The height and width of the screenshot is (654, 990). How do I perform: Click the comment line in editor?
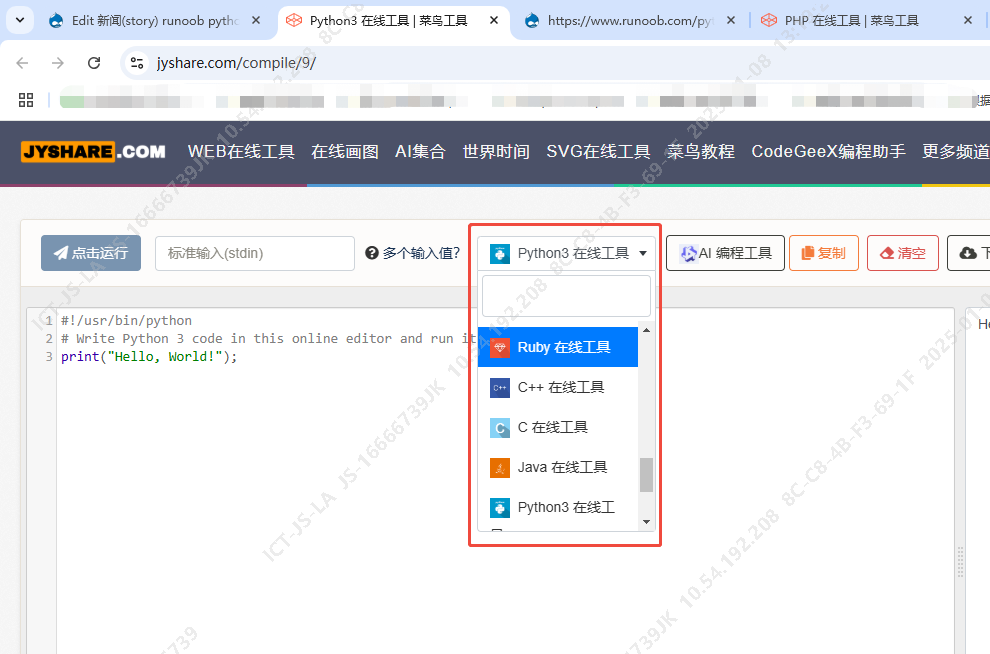268,338
